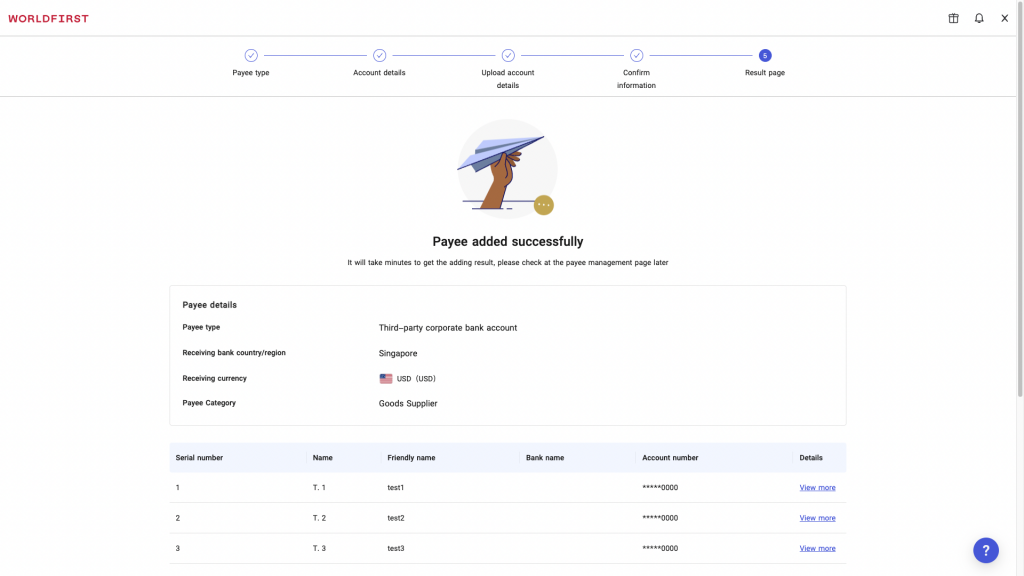The image size is (1024, 576).
Task: Click the paper plane illustration
Action: pyautogui.click(x=507, y=168)
